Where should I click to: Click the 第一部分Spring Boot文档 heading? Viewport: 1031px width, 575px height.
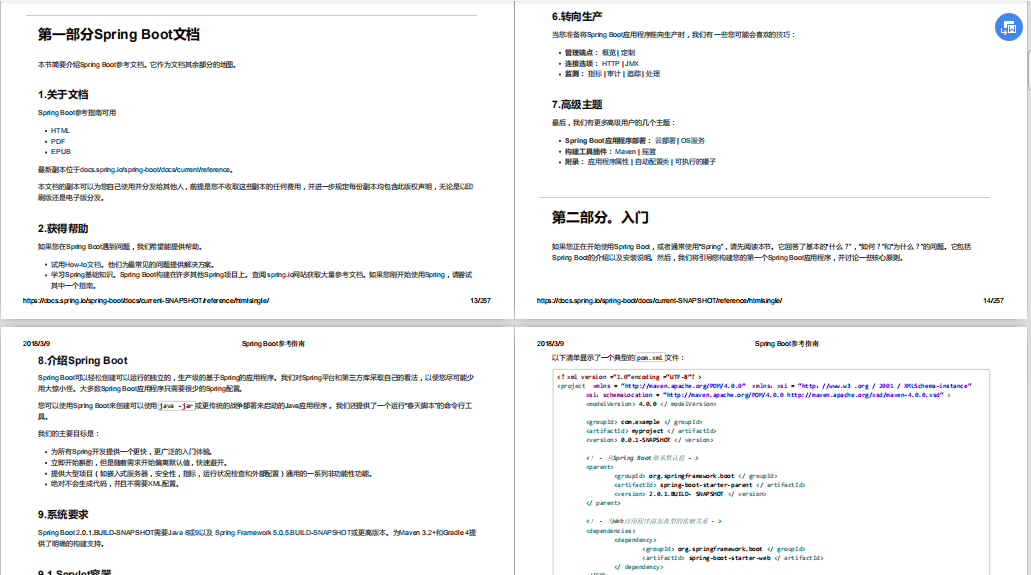pyautogui.click(x=118, y=35)
